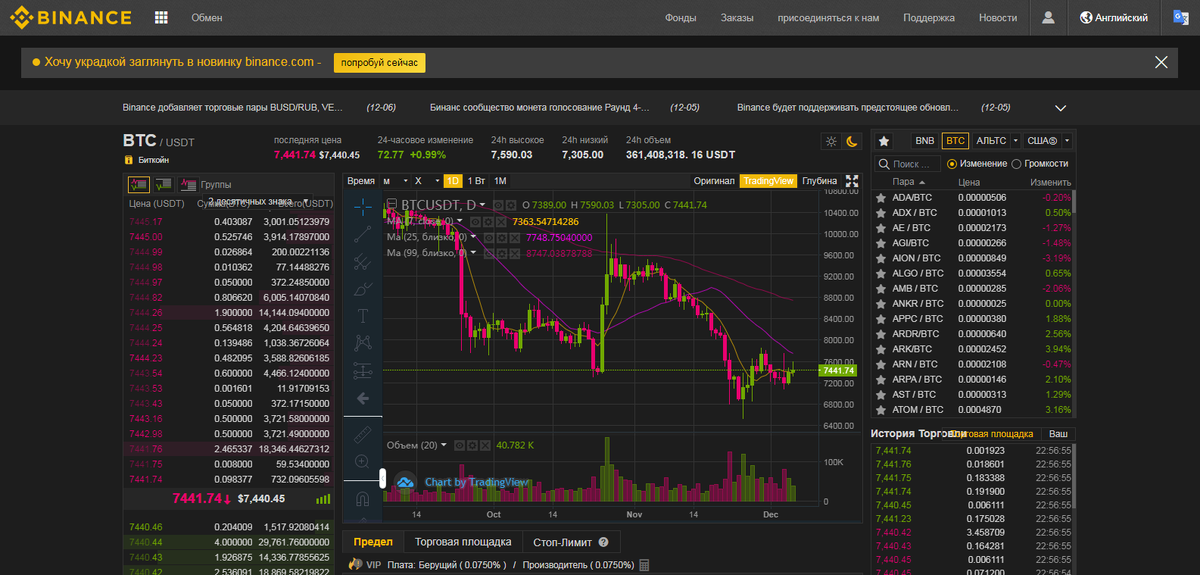Select the second order book view icon

[x=162, y=184]
